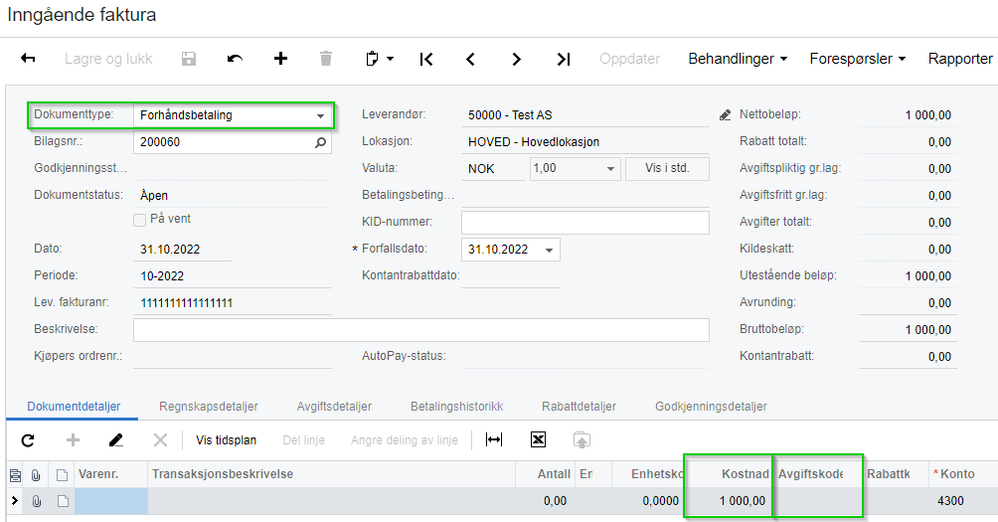Screen dimensions: 998x522
Task: Open the Rabattdetaljer tab
Action: coord(579,406)
